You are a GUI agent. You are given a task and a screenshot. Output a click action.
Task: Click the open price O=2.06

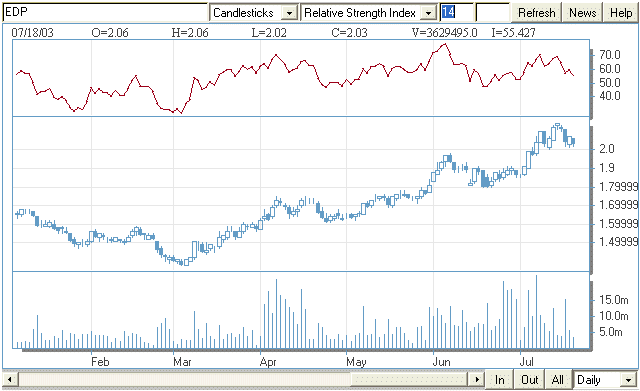click(110, 33)
